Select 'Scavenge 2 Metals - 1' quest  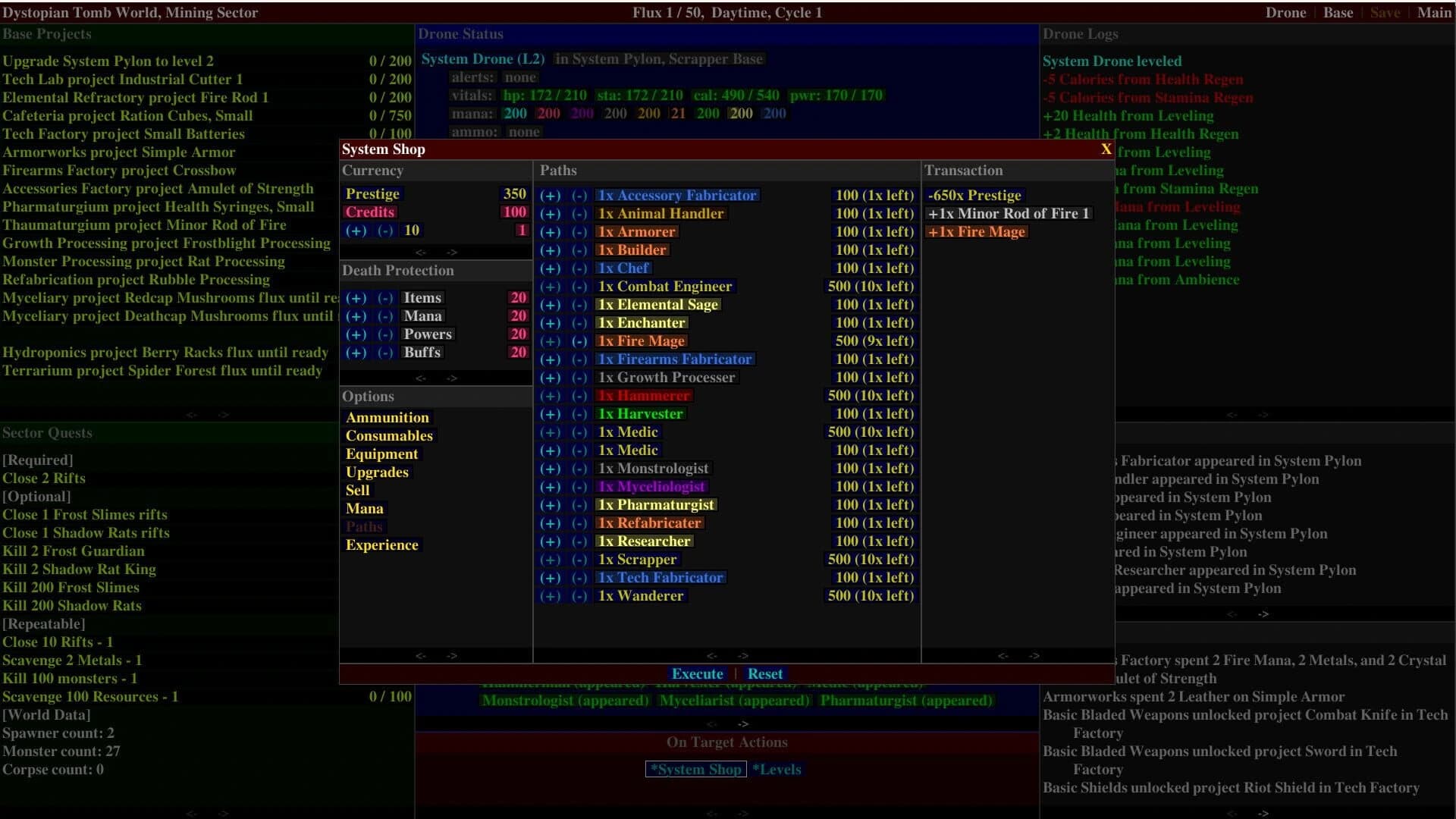click(72, 661)
